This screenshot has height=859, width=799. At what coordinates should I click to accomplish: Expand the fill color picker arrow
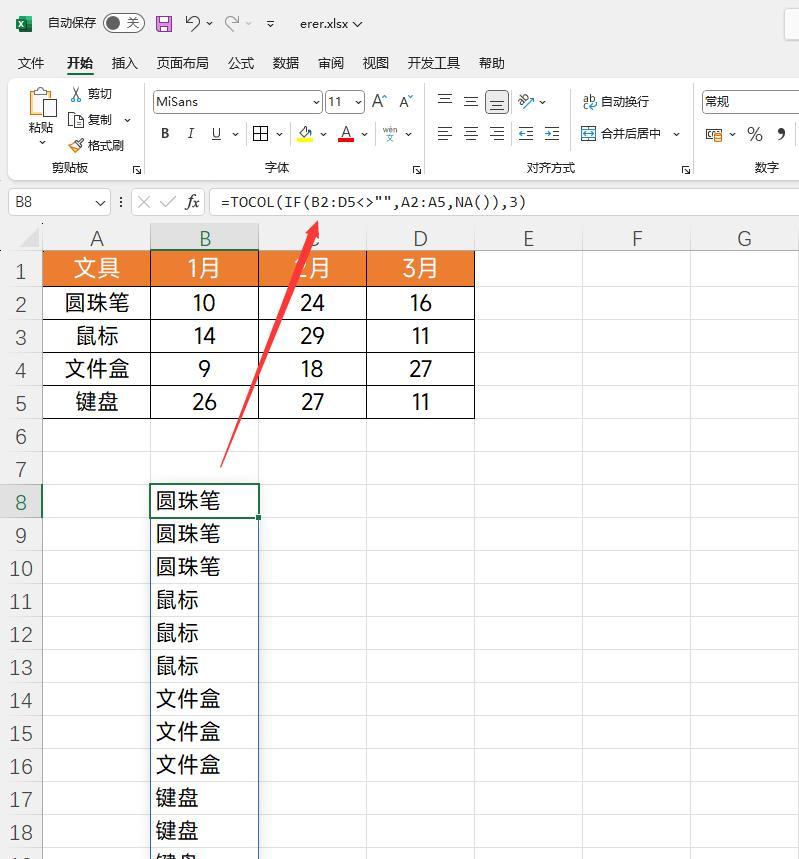[x=323, y=134]
